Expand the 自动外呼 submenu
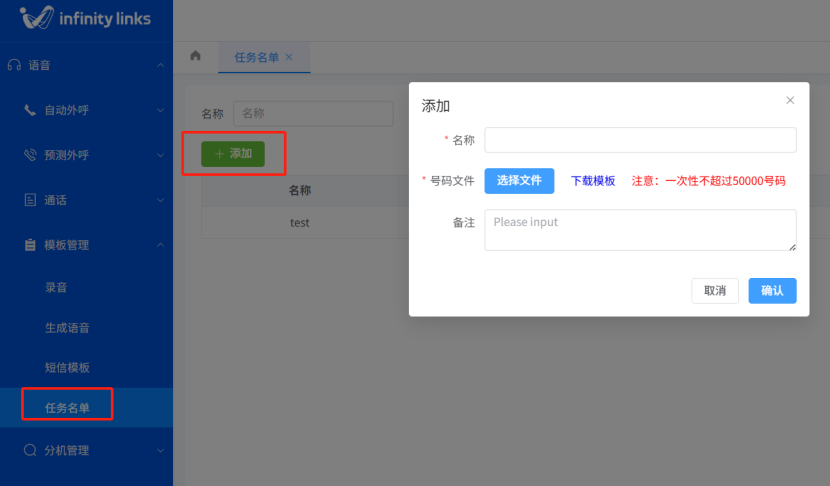 point(160,110)
